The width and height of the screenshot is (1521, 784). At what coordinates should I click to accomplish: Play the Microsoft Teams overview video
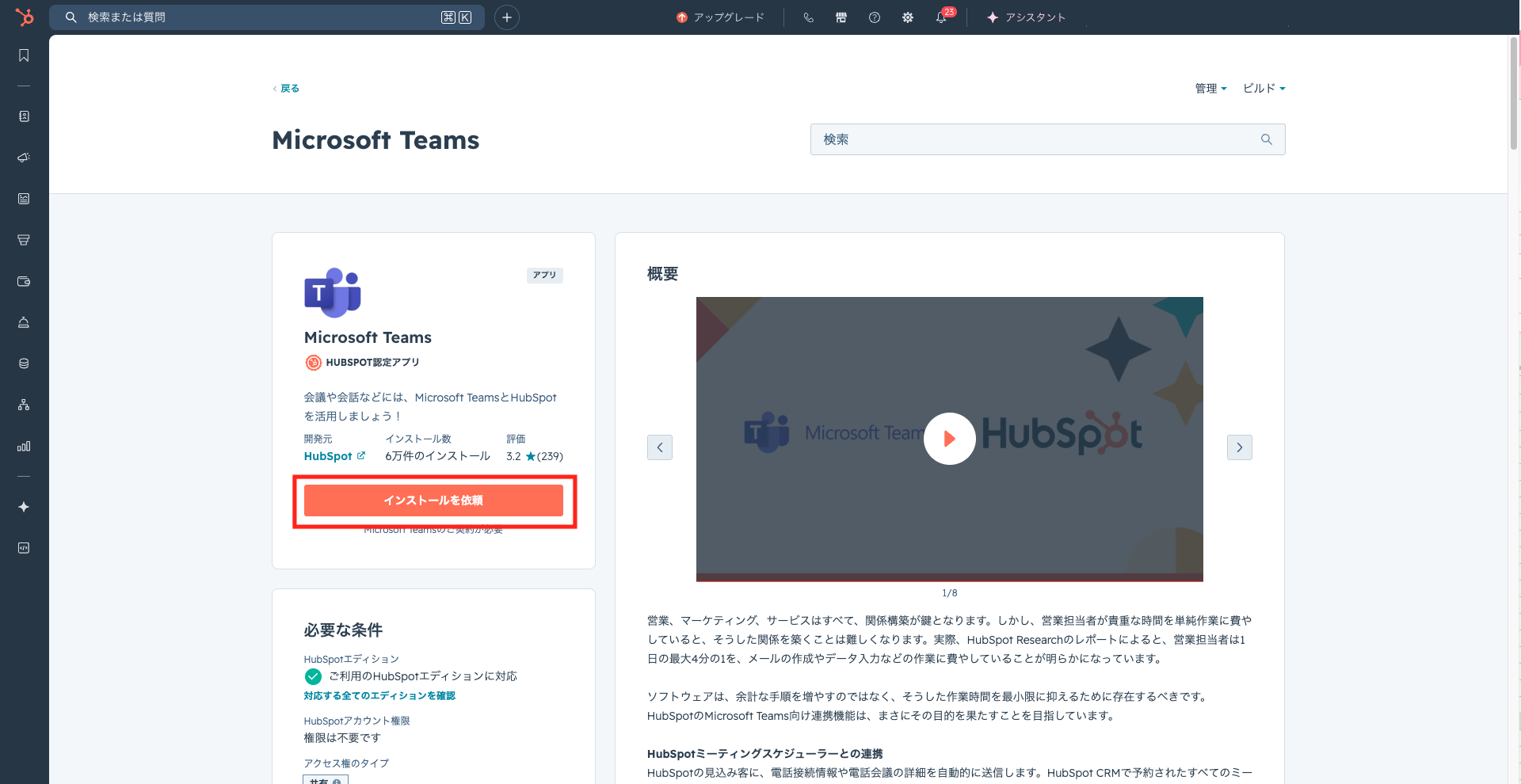point(949,439)
